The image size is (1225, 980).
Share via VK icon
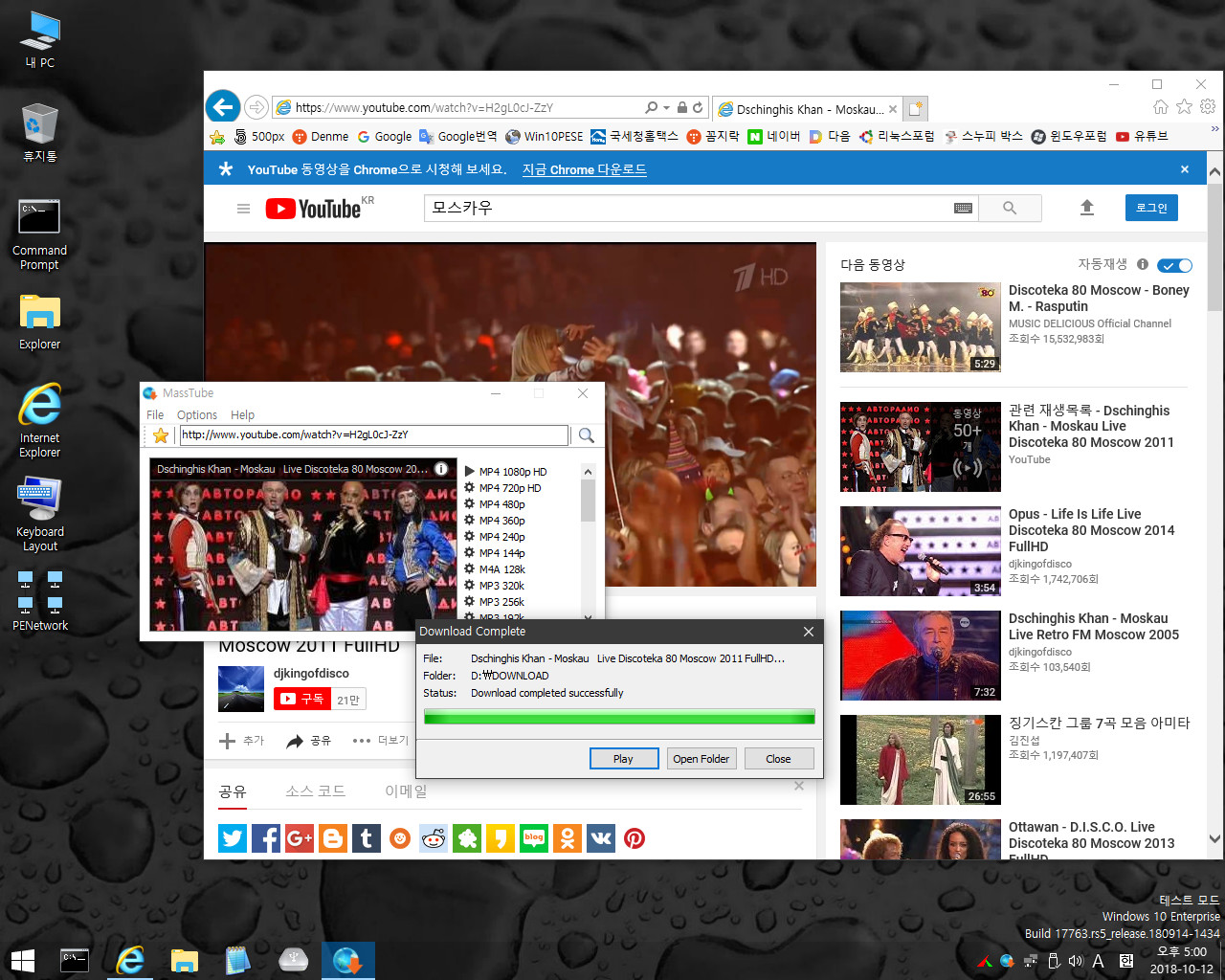pos(601,838)
